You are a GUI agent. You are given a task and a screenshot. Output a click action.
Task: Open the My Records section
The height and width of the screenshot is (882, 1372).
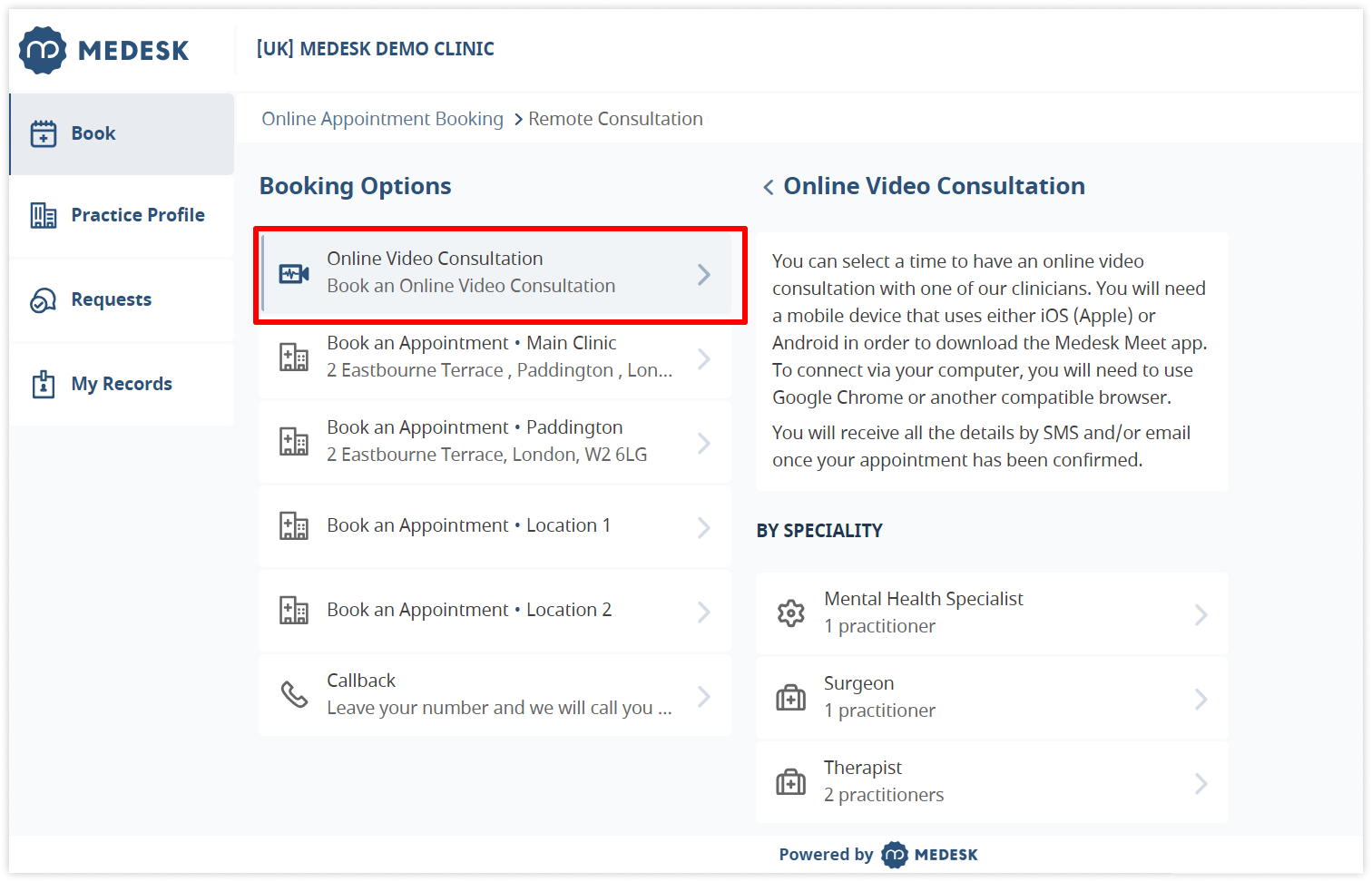click(122, 385)
